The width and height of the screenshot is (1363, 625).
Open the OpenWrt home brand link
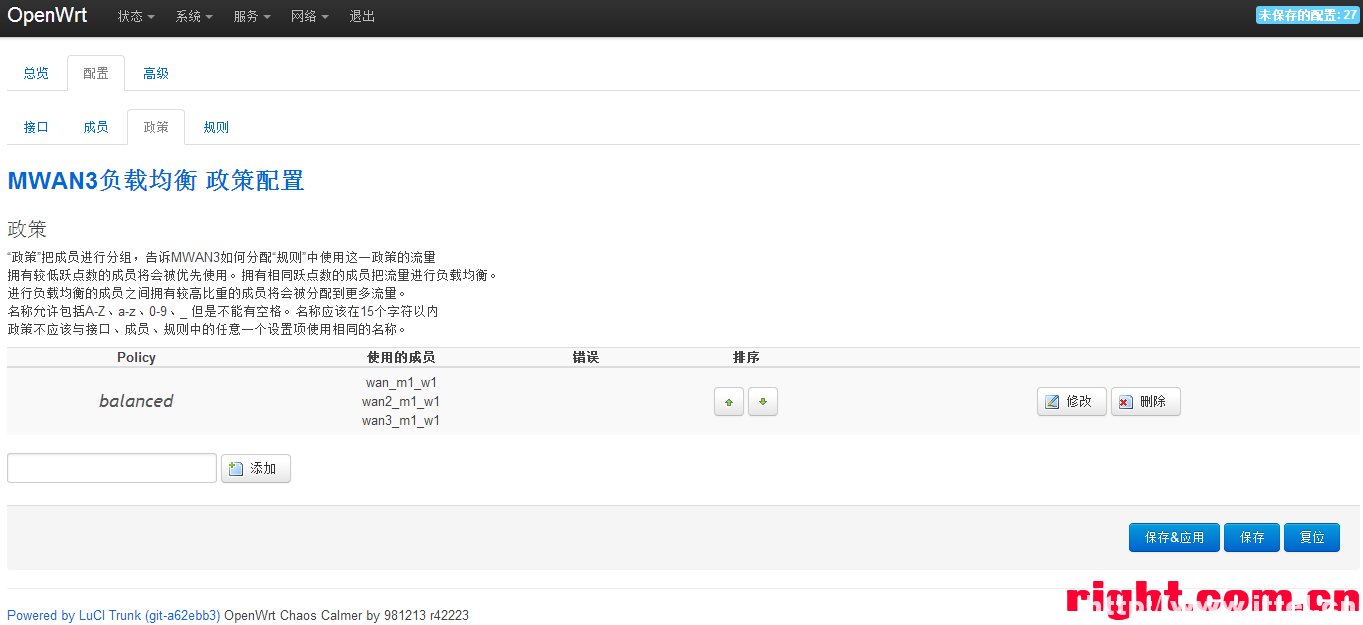point(47,15)
